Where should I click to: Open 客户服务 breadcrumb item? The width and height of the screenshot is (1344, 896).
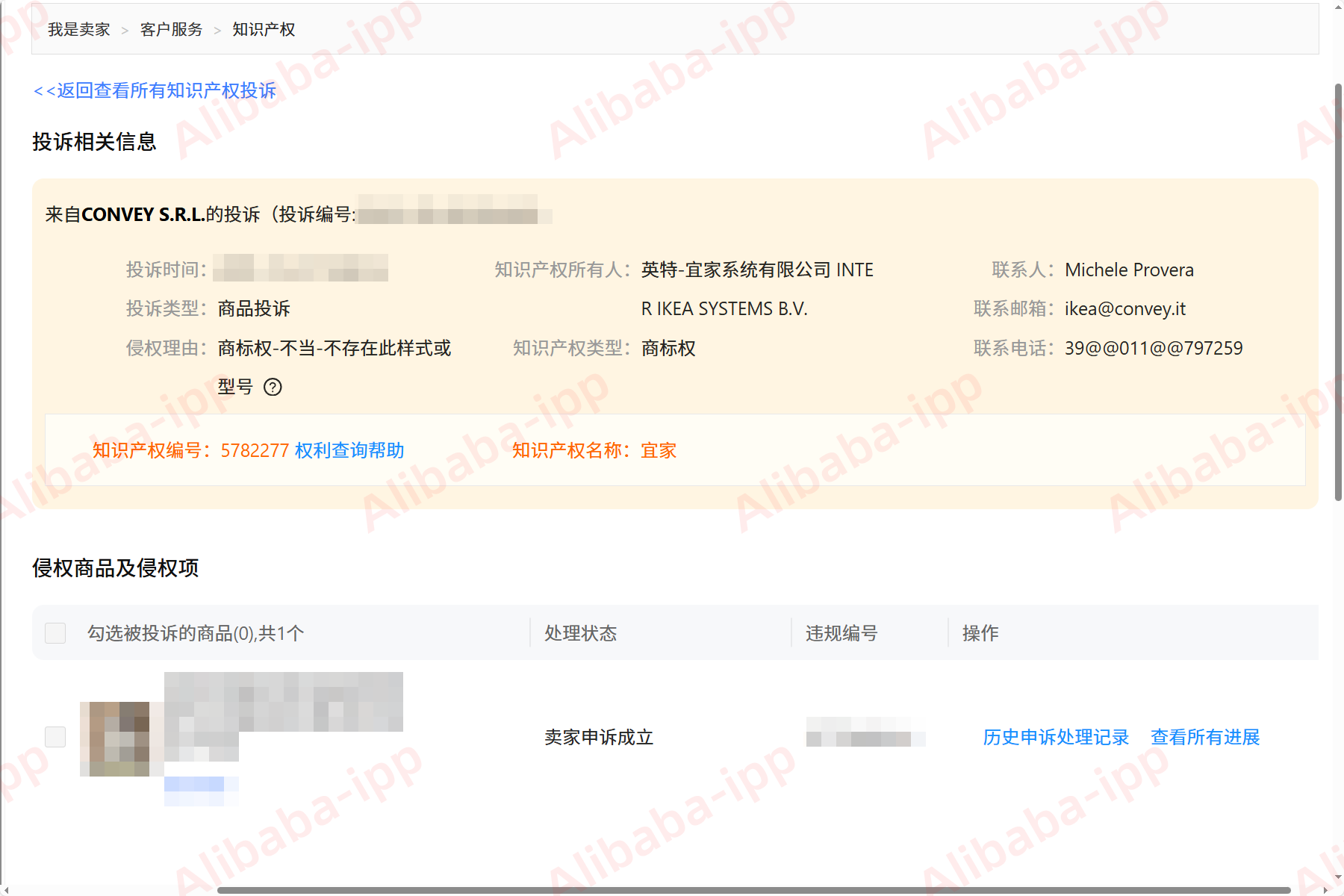(x=172, y=29)
